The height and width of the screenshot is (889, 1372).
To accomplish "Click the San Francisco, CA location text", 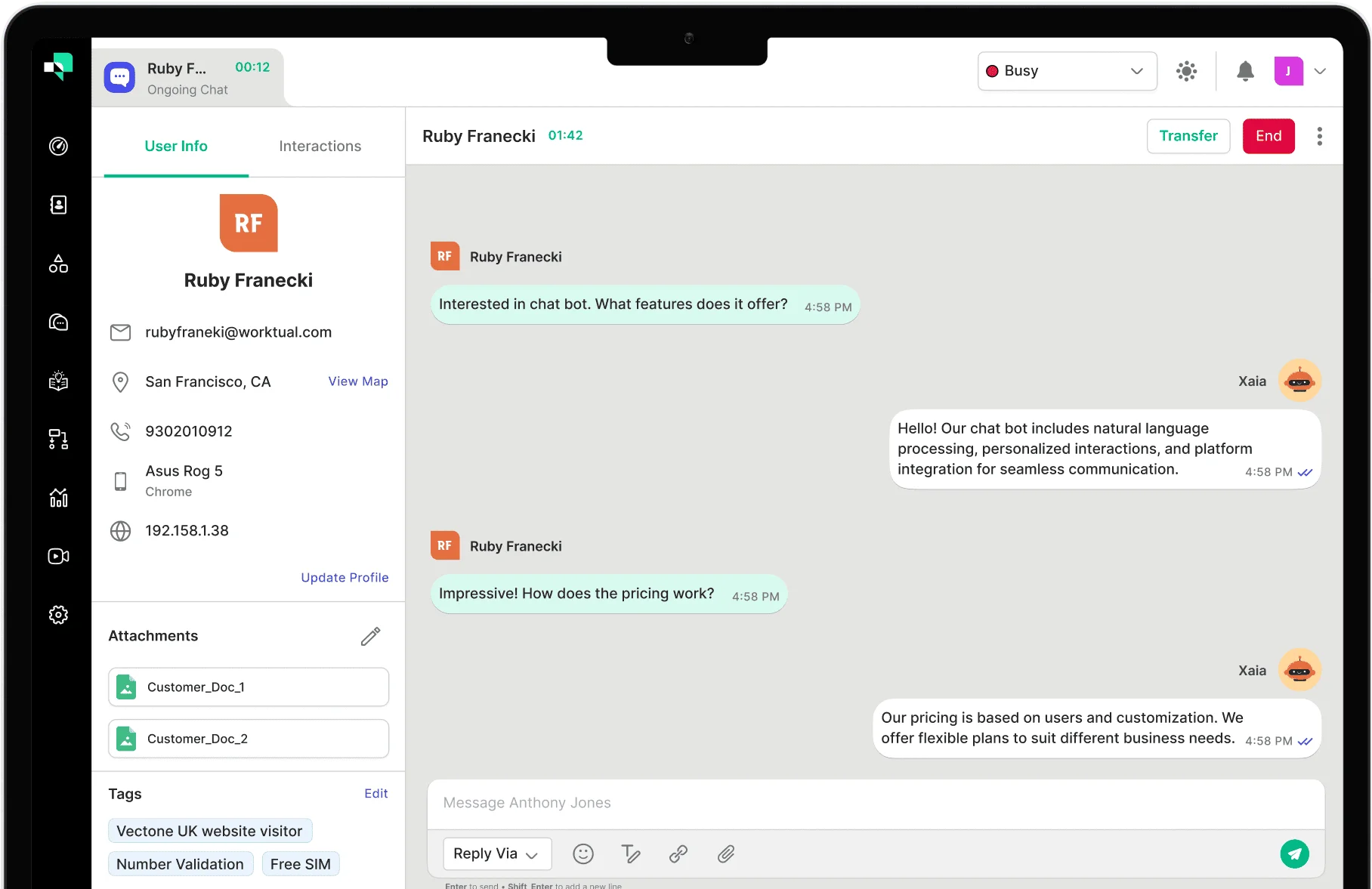I will [x=208, y=382].
